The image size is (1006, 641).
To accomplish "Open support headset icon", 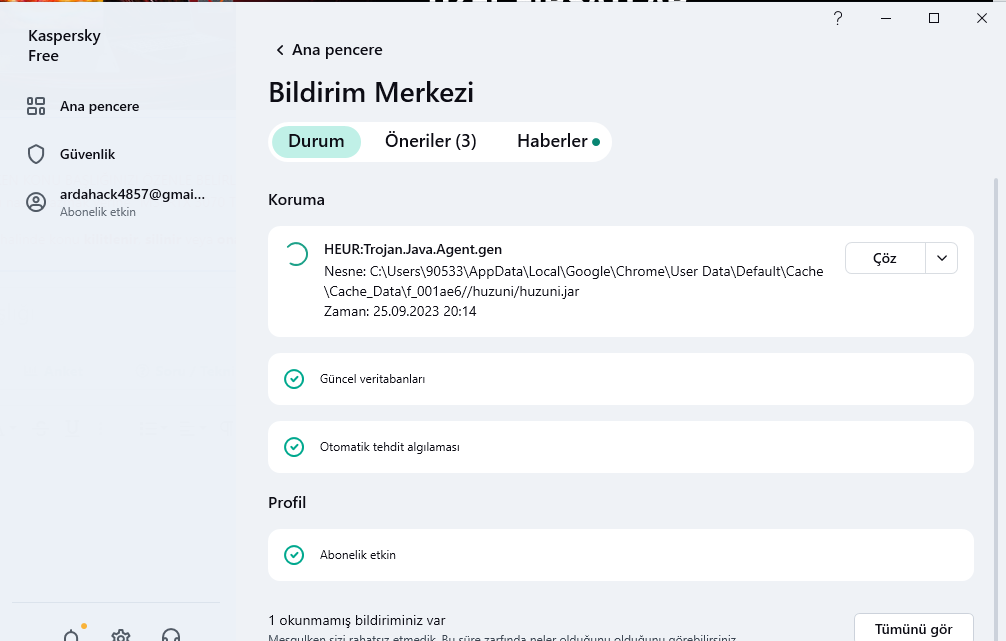I will click(x=171, y=635).
